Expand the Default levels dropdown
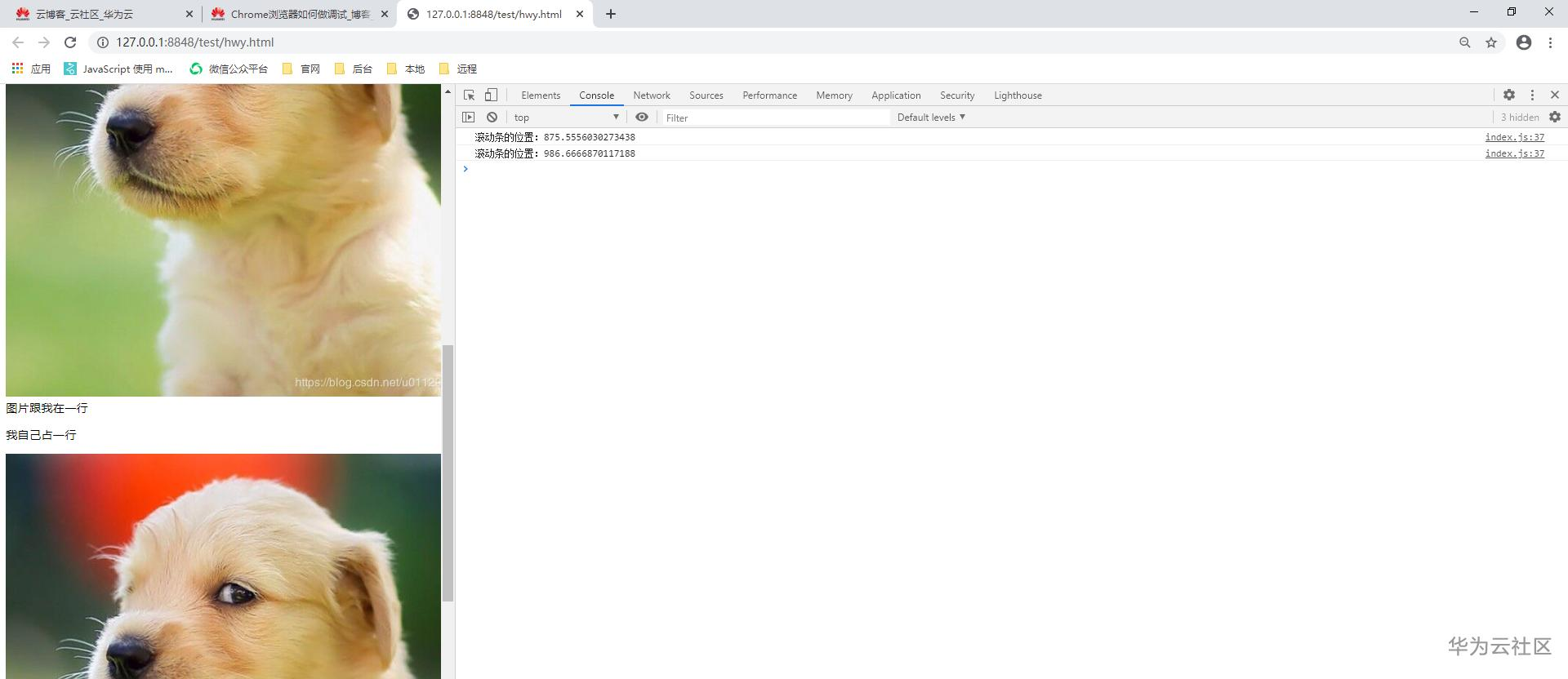 tap(931, 118)
